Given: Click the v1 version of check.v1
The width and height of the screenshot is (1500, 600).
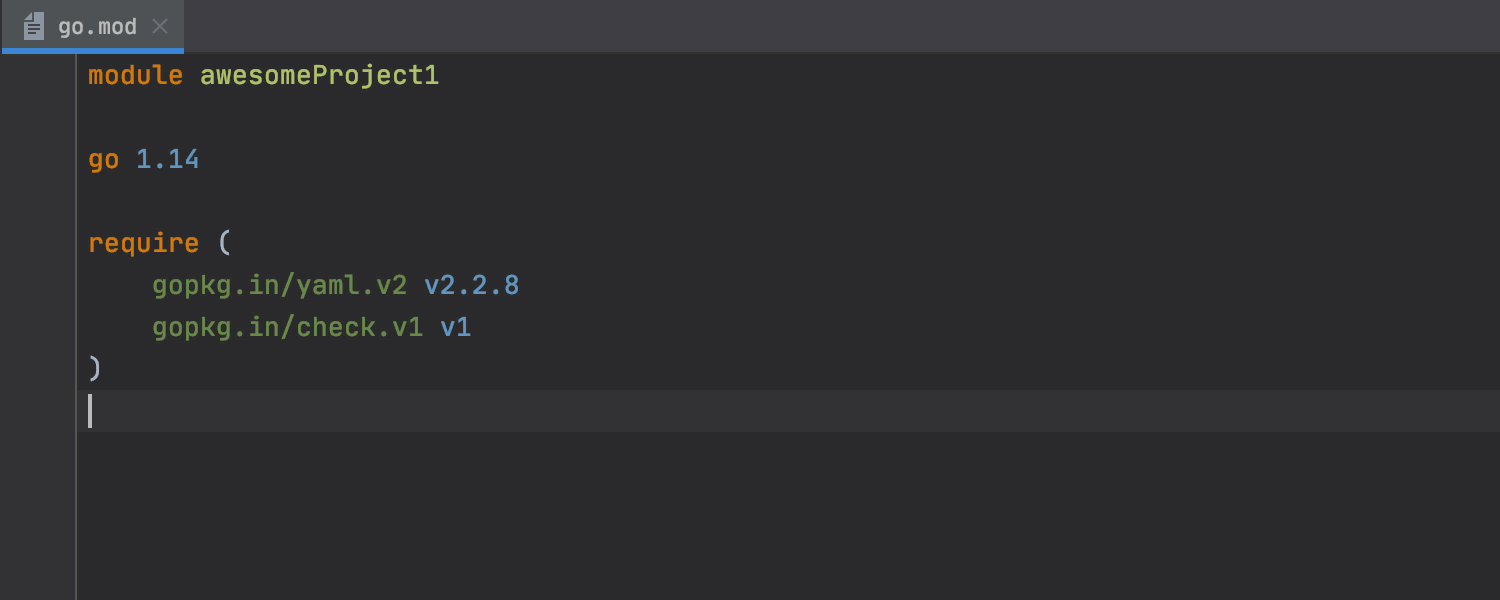Looking at the screenshot, I should [455, 328].
